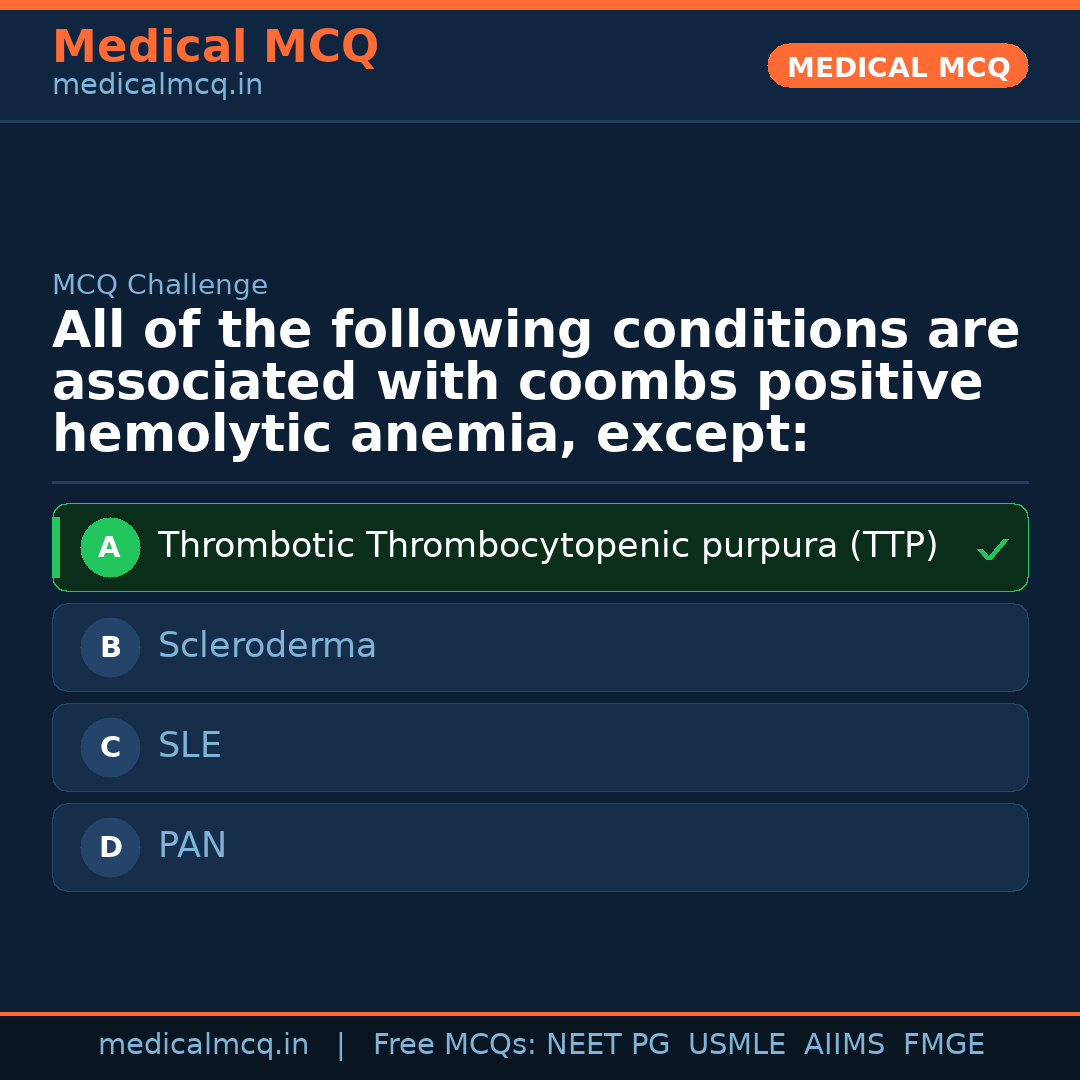
Task: Click the MCQ Challenge label
Action: click(160, 285)
